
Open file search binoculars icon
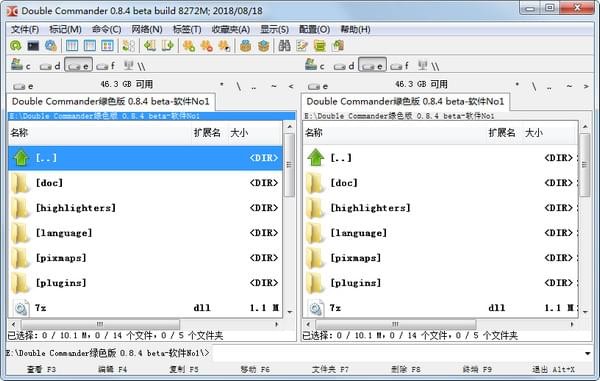(284, 46)
